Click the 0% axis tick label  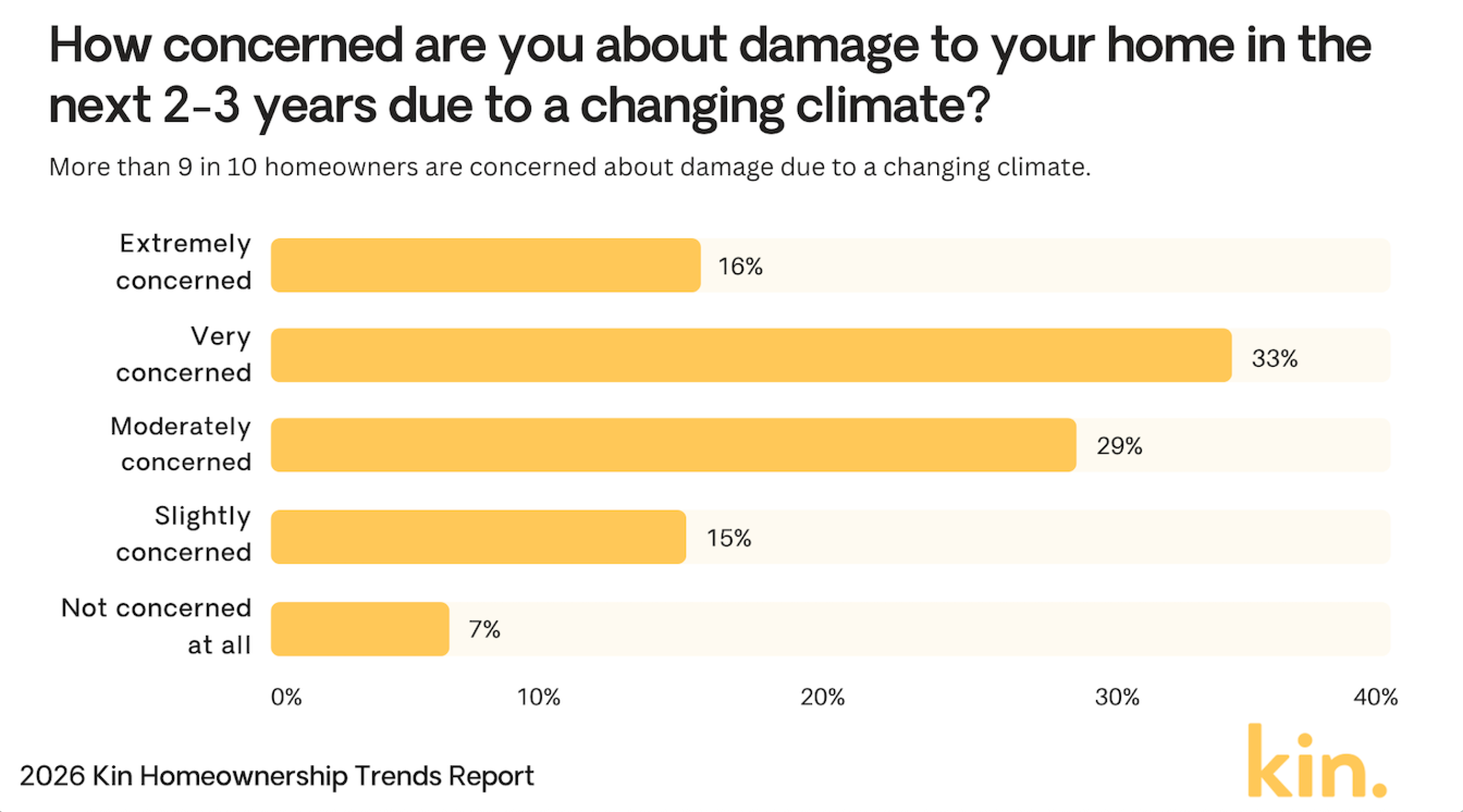[x=286, y=697]
